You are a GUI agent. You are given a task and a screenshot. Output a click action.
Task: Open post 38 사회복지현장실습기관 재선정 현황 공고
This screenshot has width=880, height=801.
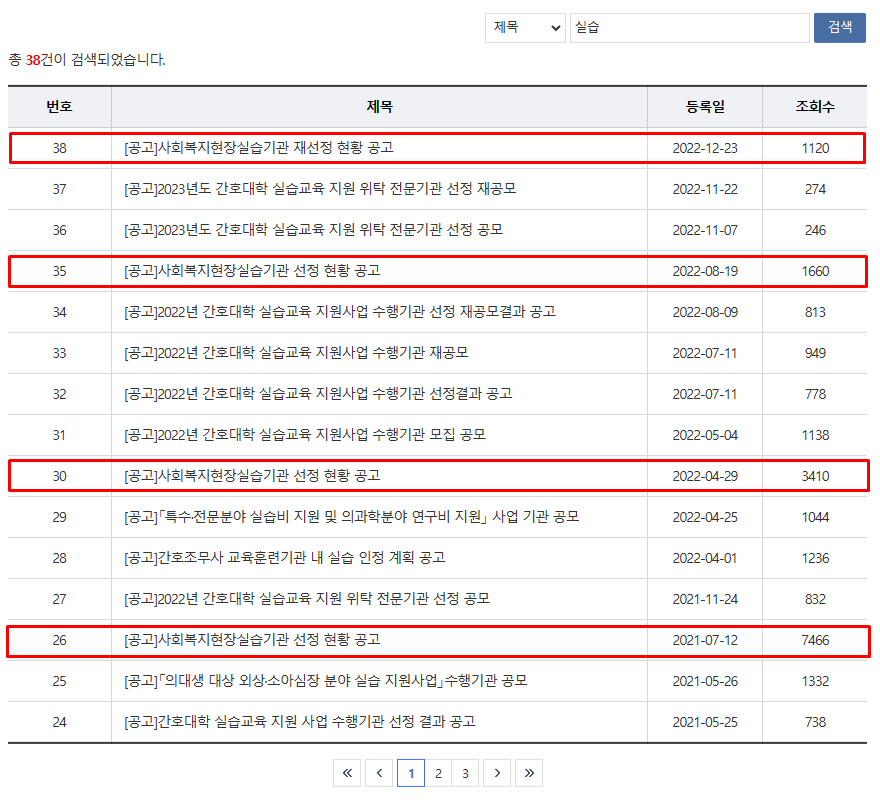[x=259, y=148]
